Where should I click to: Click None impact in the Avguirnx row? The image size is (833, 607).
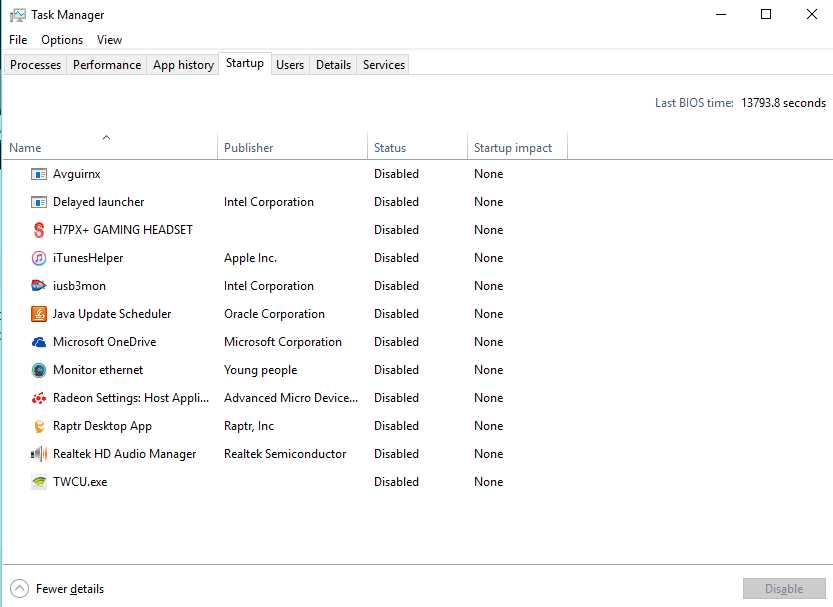tap(488, 174)
